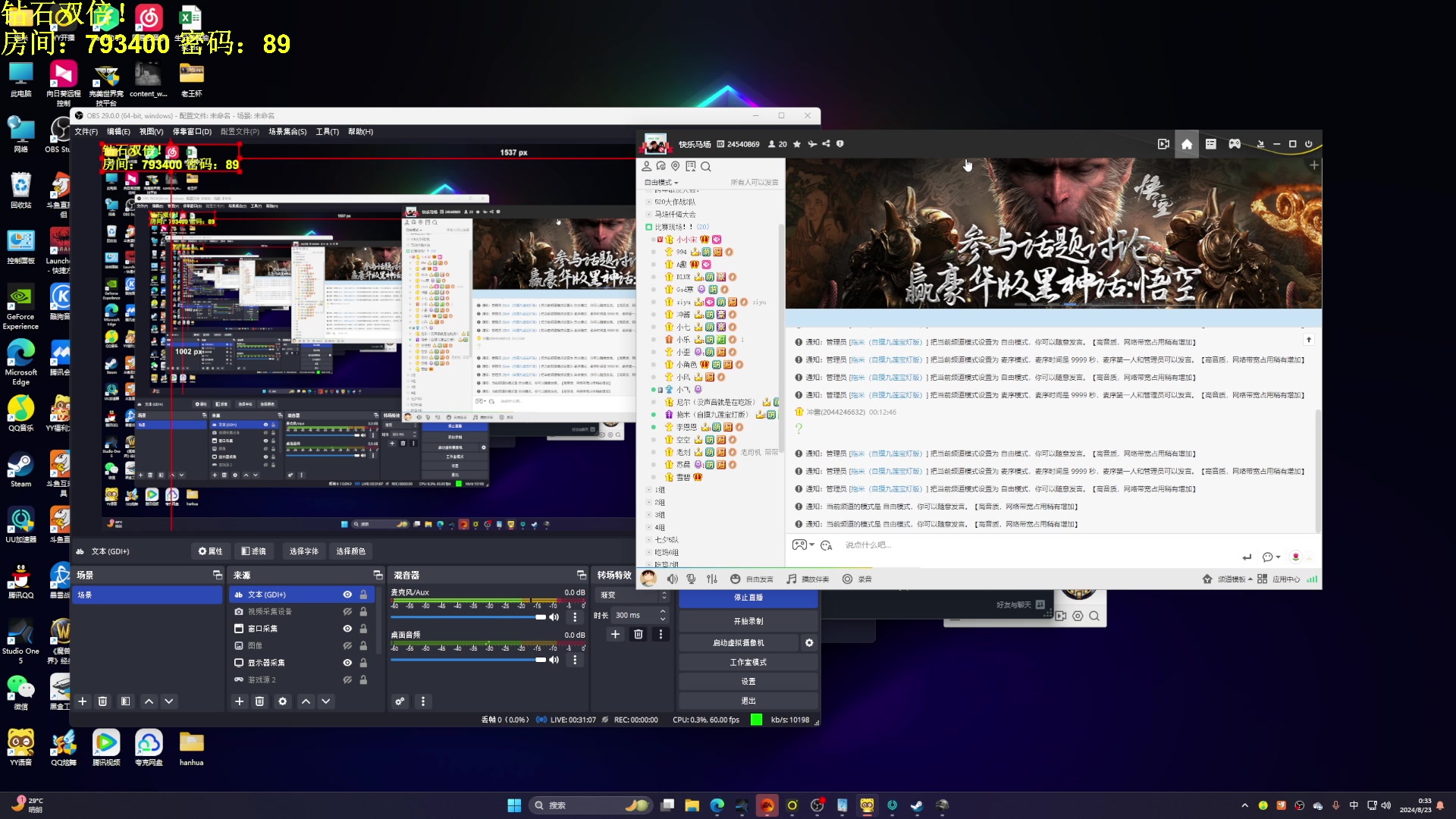Adjust 桌面音频 volume slider
The height and width of the screenshot is (819, 1456).
pos(468,660)
